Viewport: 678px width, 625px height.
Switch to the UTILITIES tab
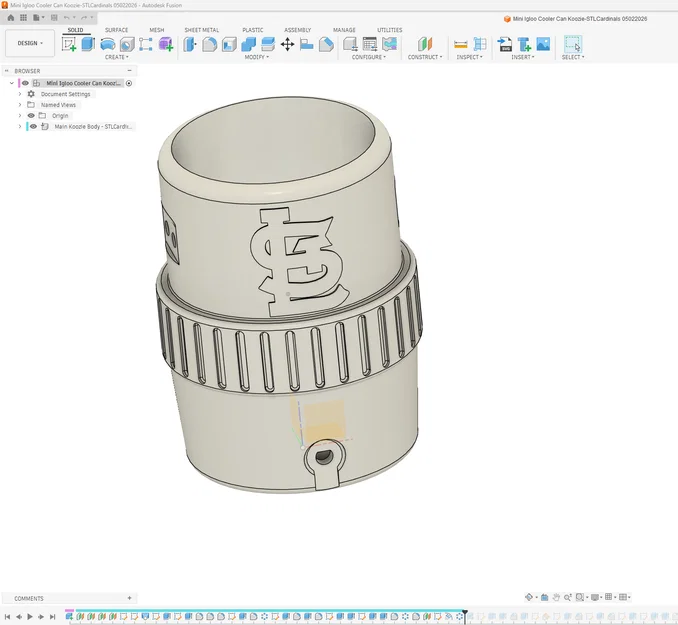(390, 30)
